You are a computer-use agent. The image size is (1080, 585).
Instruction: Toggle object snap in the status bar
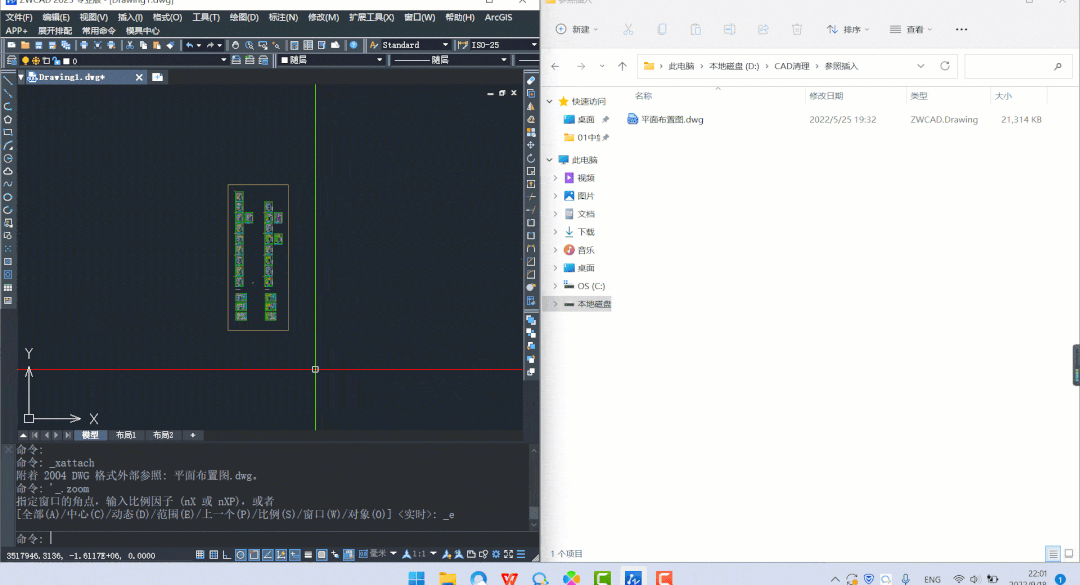[x=253, y=553]
